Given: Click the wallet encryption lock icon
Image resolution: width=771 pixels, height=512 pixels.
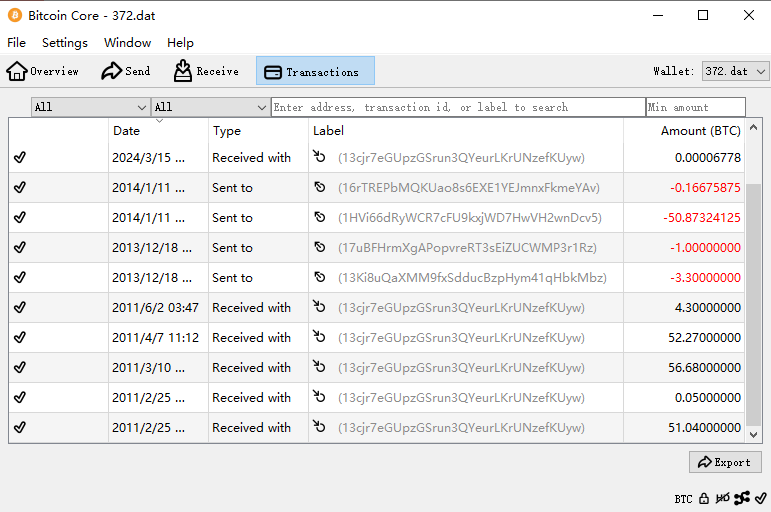Looking at the screenshot, I should click(x=704, y=498).
